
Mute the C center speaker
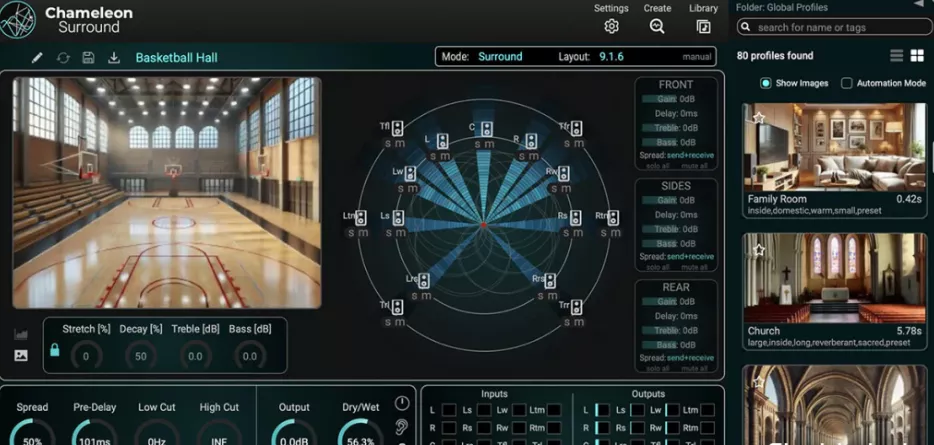[x=489, y=144]
